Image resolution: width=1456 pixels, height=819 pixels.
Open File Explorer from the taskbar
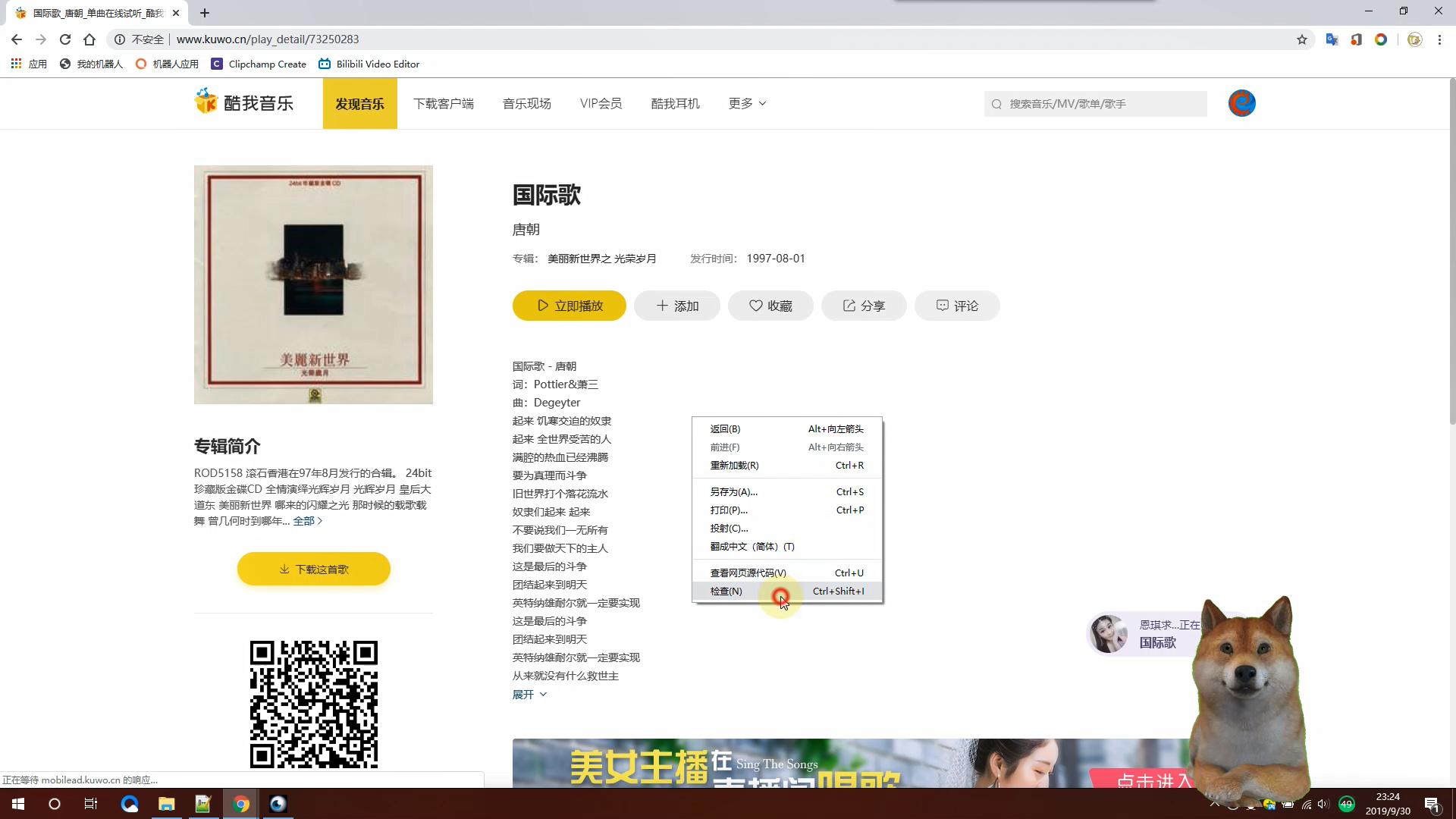pos(166,804)
